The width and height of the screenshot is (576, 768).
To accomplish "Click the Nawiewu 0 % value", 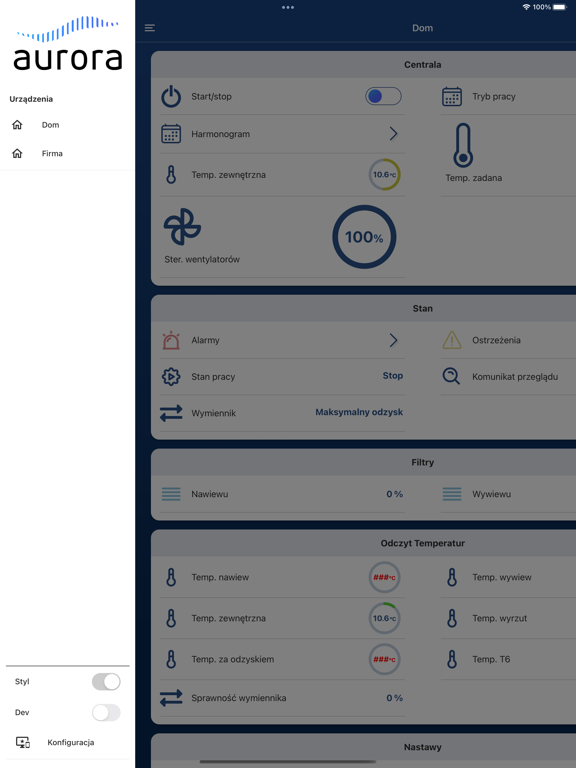I will (395, 494).
